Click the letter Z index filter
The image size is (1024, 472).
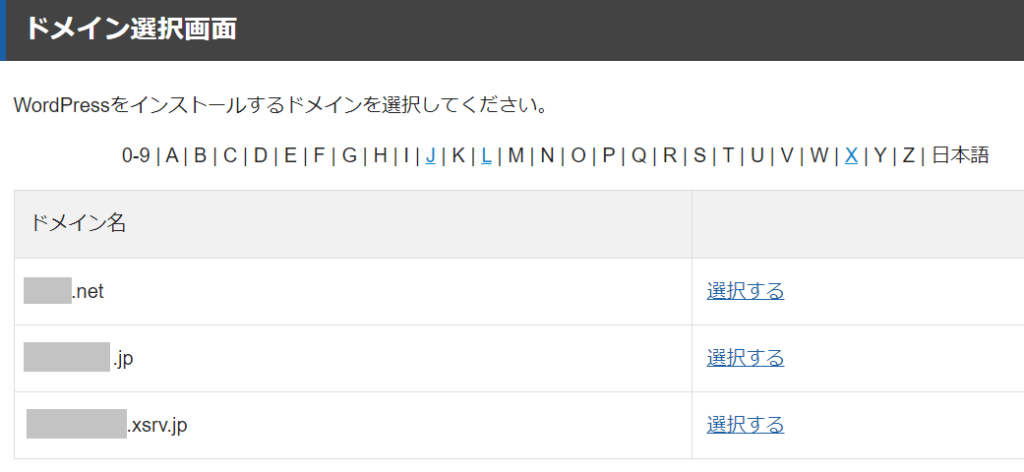908,155
